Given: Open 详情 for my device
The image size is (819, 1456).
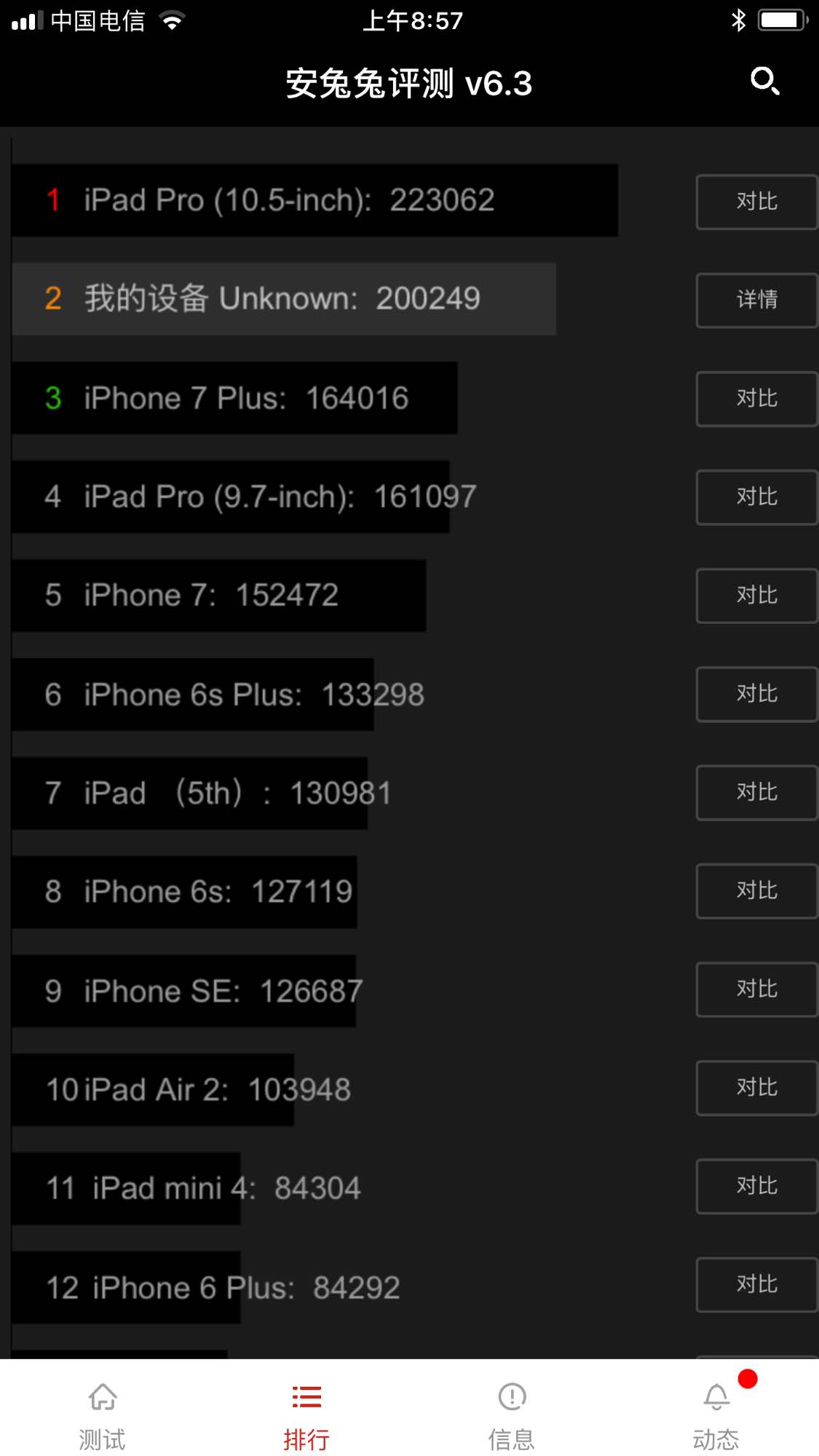Looking at the screenshot, I should tap(756, 300).
